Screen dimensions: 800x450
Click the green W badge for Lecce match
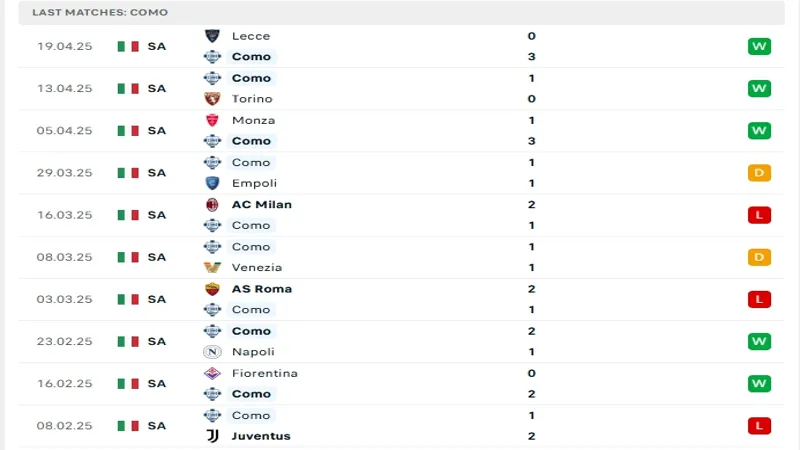(759, 46)
